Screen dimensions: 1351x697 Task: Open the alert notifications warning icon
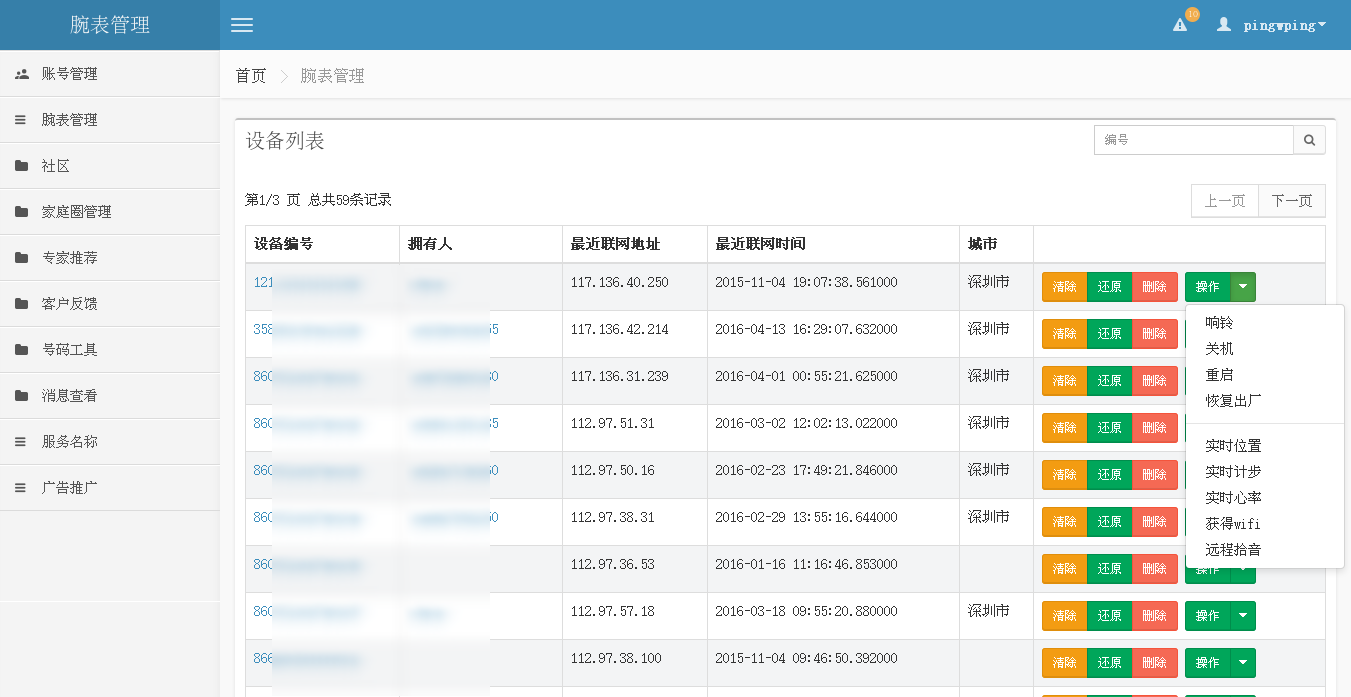point(1180,25)
